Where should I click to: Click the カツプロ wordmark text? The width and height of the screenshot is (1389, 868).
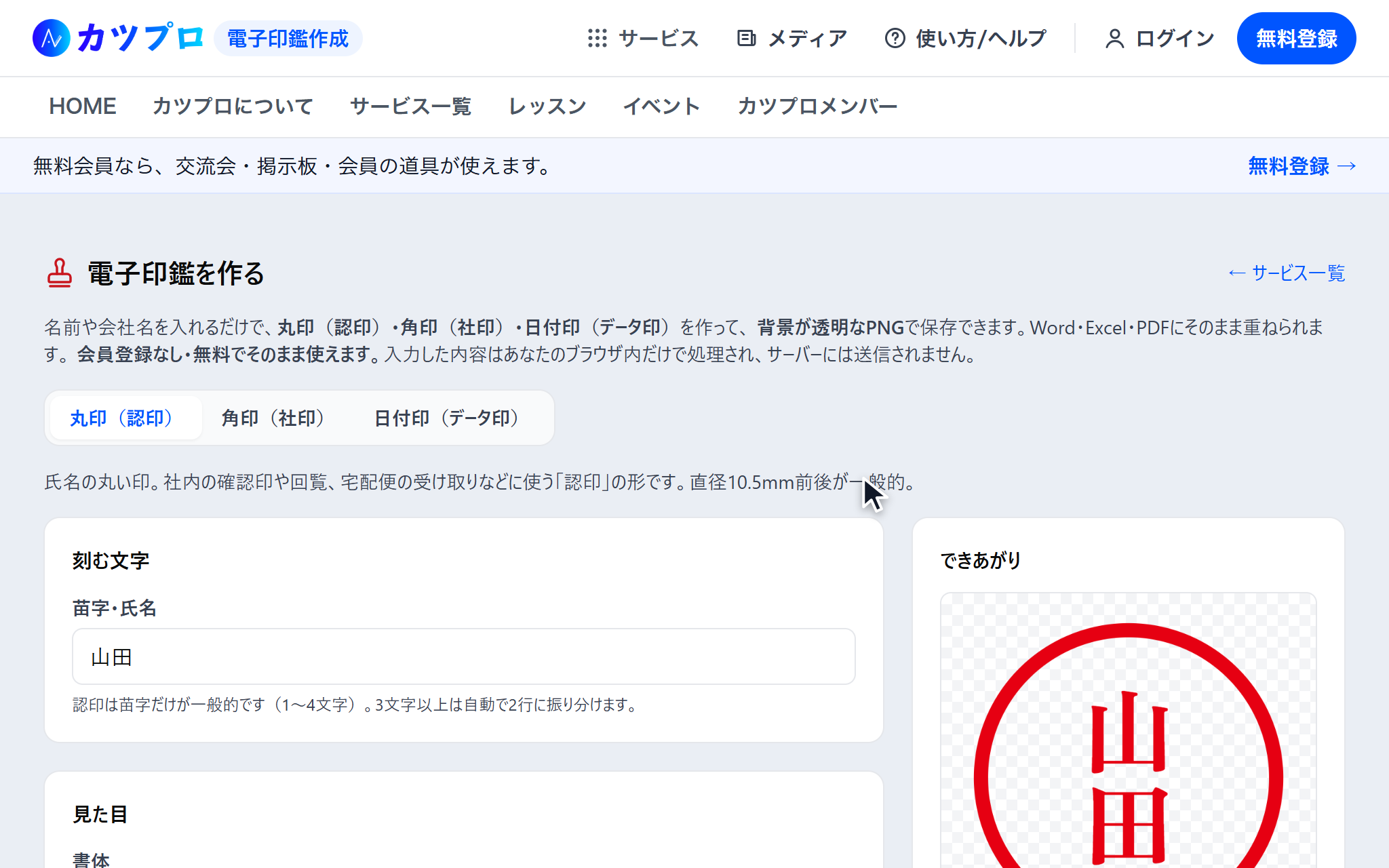(x=140, y=38)
